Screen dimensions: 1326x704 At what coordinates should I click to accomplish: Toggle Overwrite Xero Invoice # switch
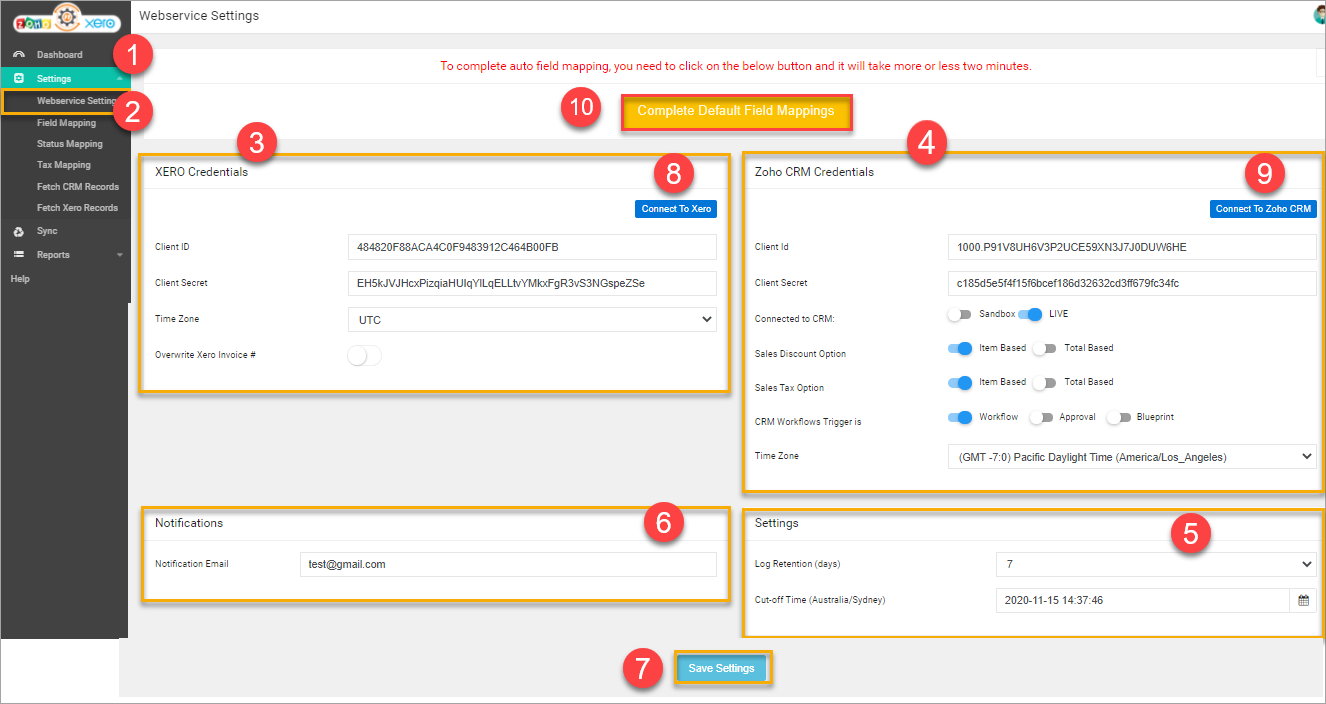[364, 355]
